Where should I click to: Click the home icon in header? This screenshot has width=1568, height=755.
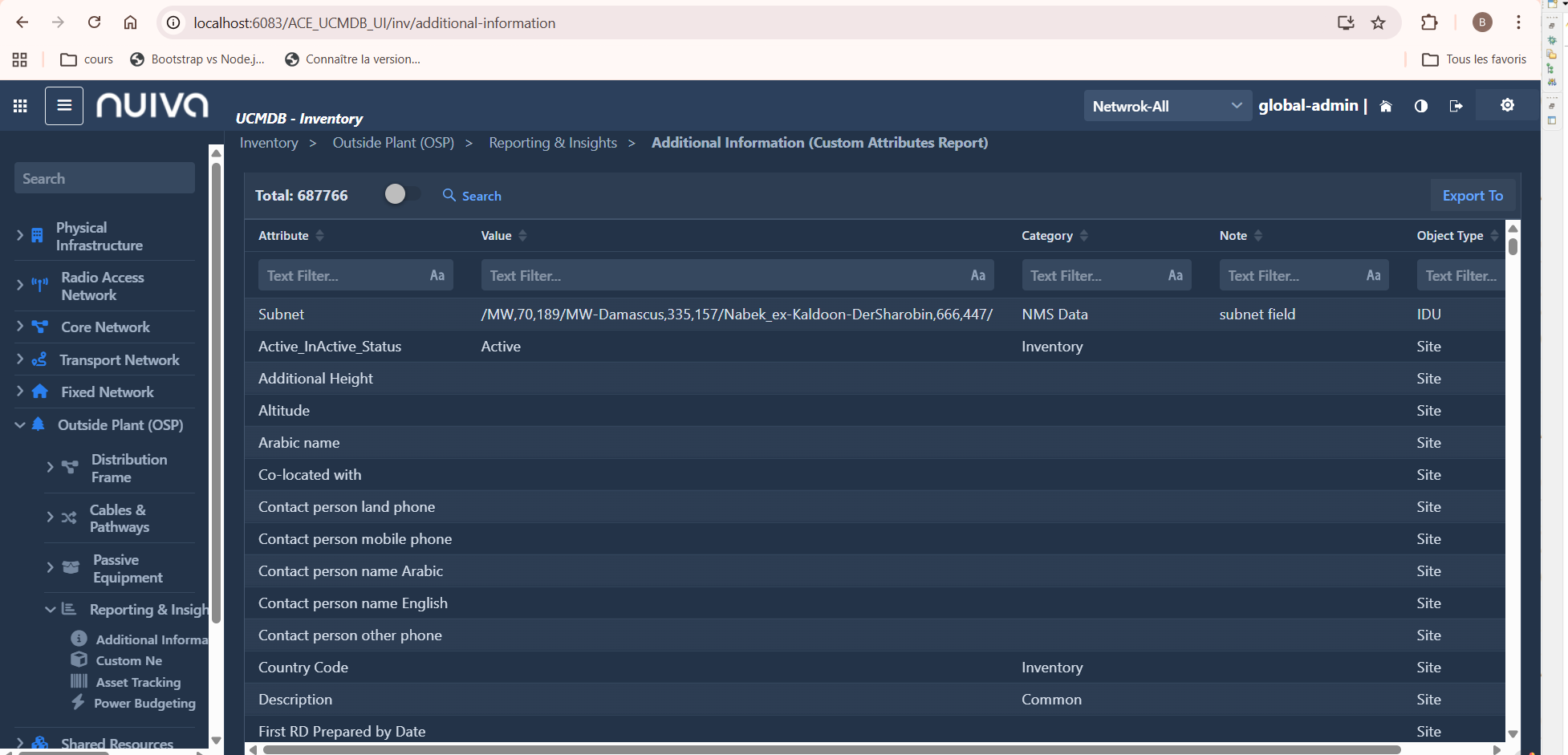click(x=1385, y=106)
